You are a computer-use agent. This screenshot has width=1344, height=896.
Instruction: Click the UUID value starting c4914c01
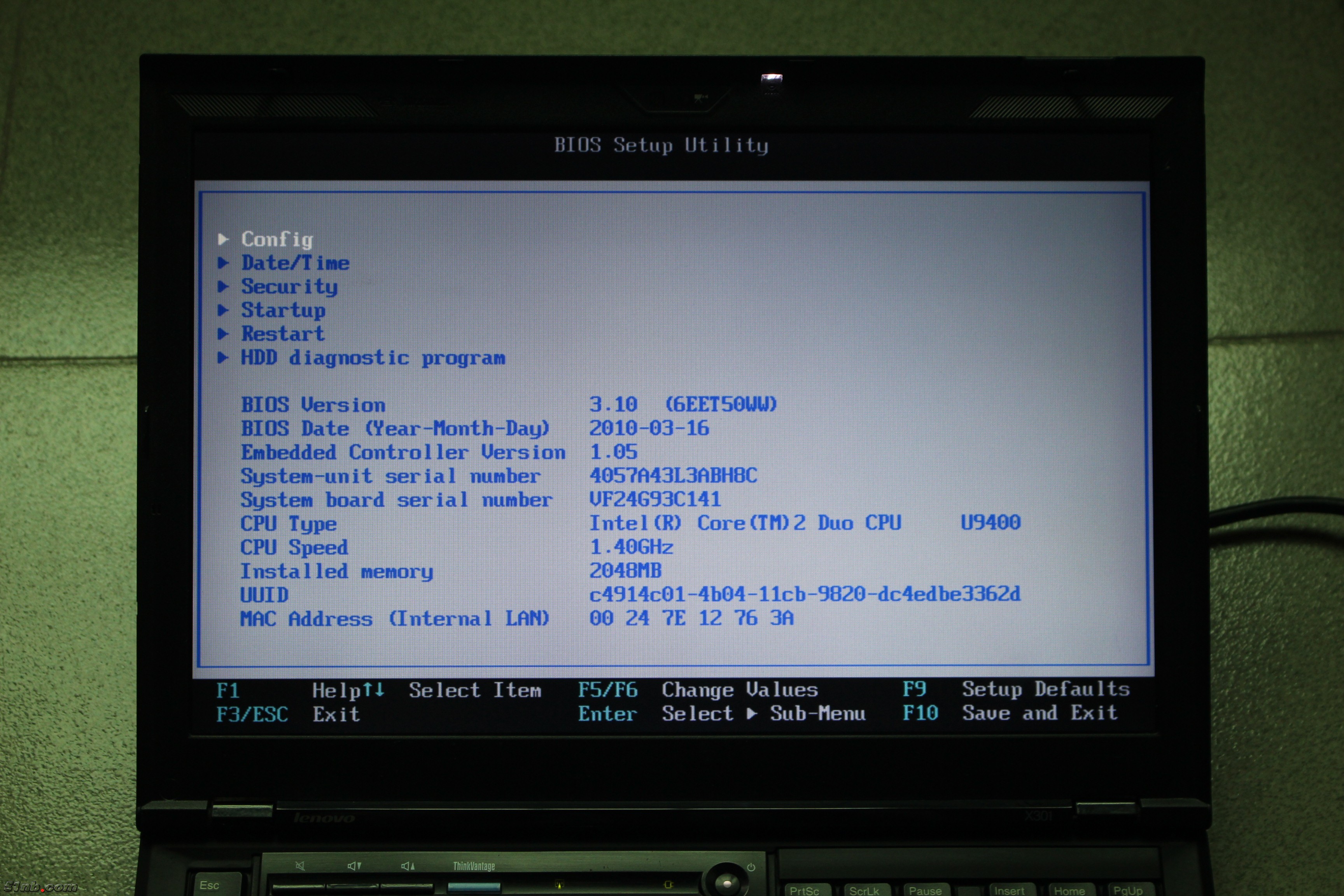click(805, 594)
